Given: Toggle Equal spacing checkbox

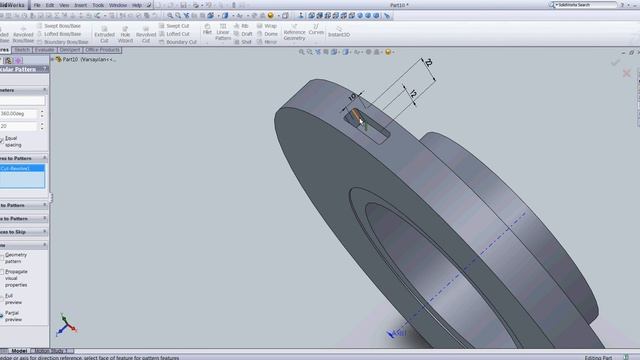Looking at the screenshot, I should coord(2,141).
